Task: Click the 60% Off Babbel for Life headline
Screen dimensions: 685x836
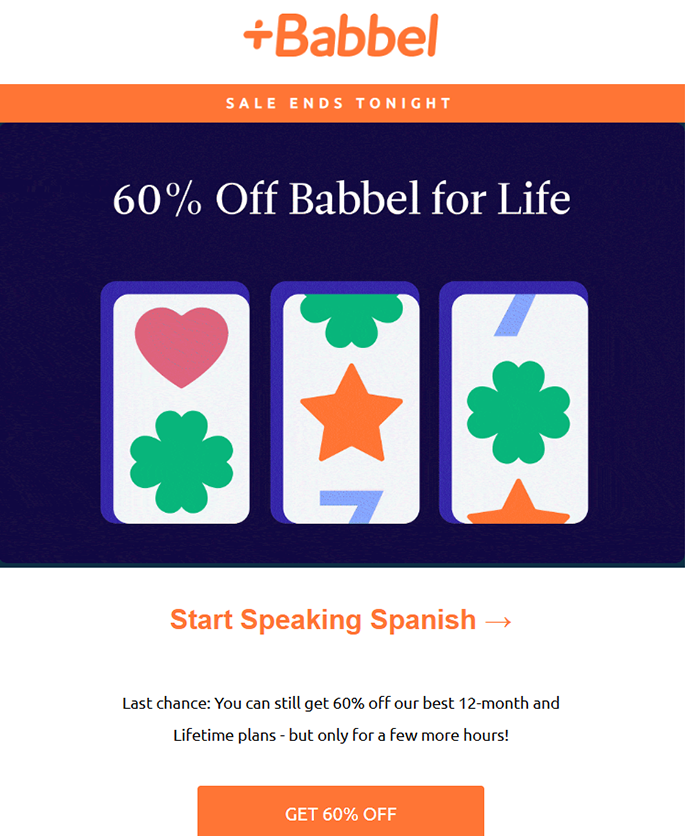Action: tap(341, 200)
